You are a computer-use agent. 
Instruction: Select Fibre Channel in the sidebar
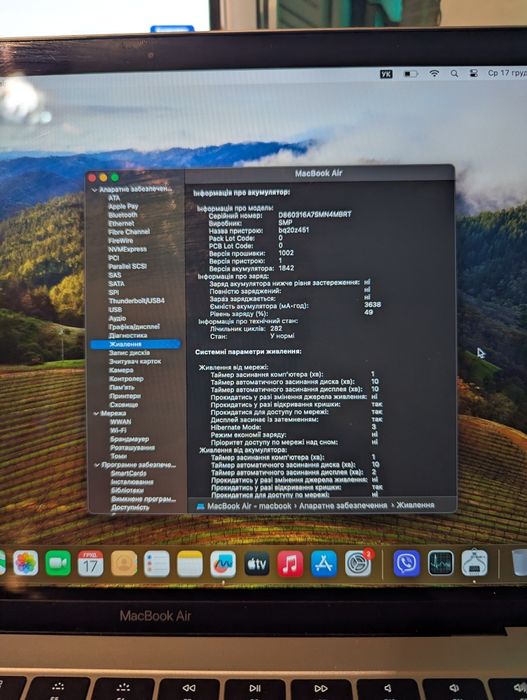point(129,232)
